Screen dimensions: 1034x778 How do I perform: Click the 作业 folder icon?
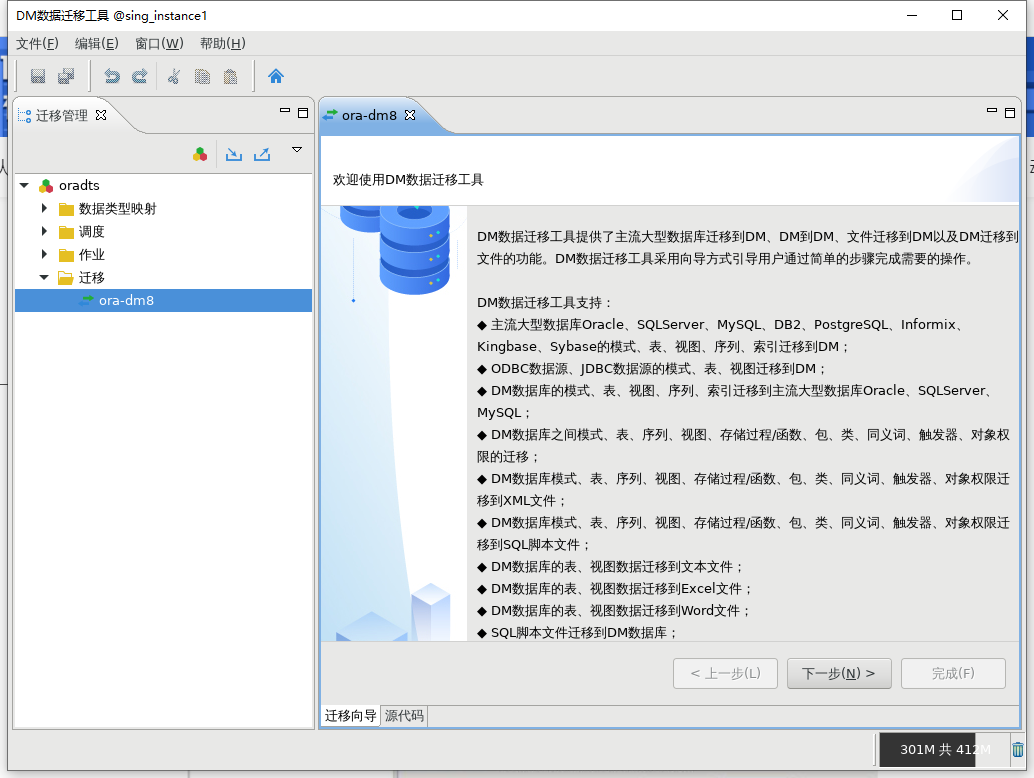(x=66, y=255)
